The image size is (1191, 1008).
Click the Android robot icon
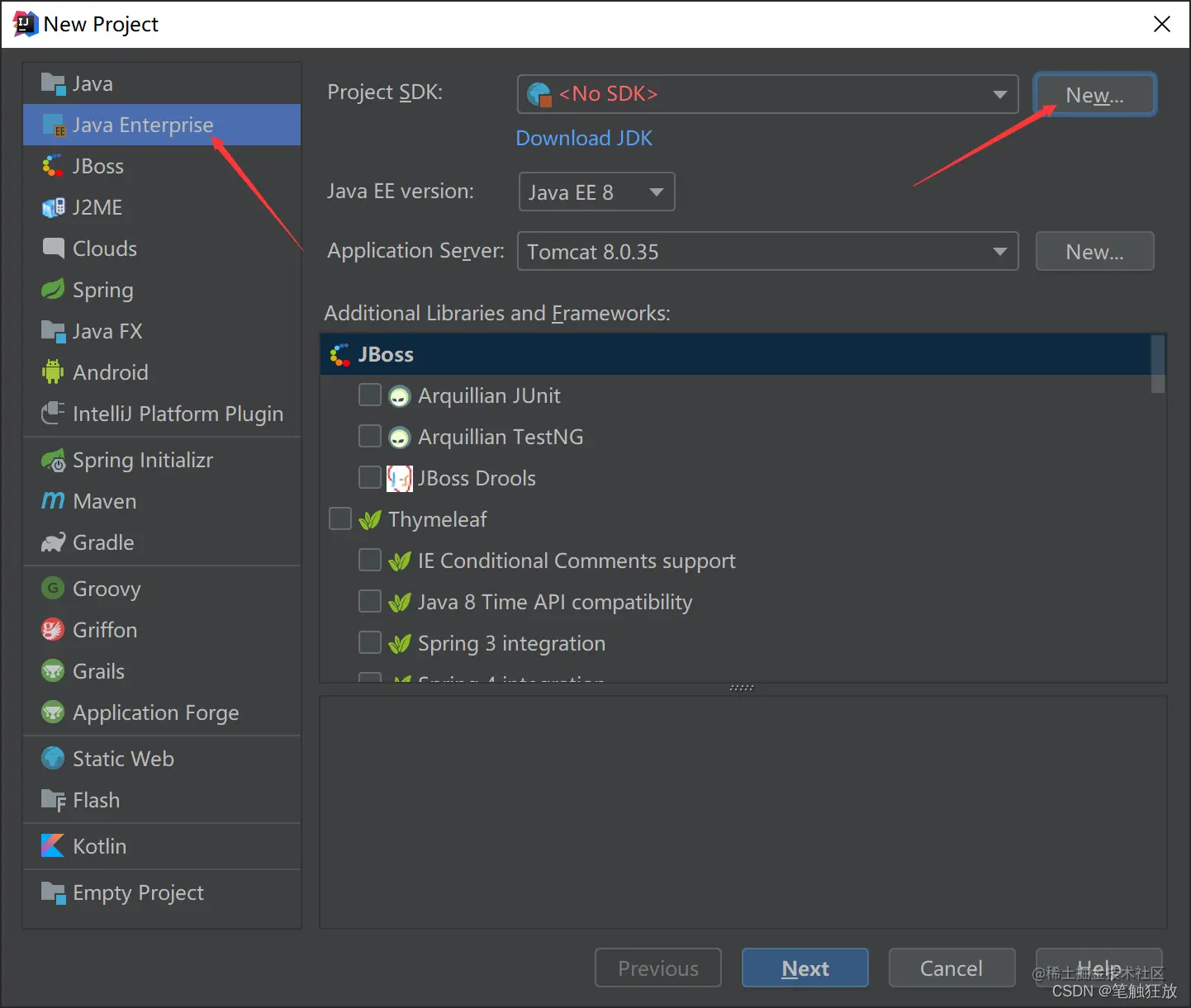53,372
